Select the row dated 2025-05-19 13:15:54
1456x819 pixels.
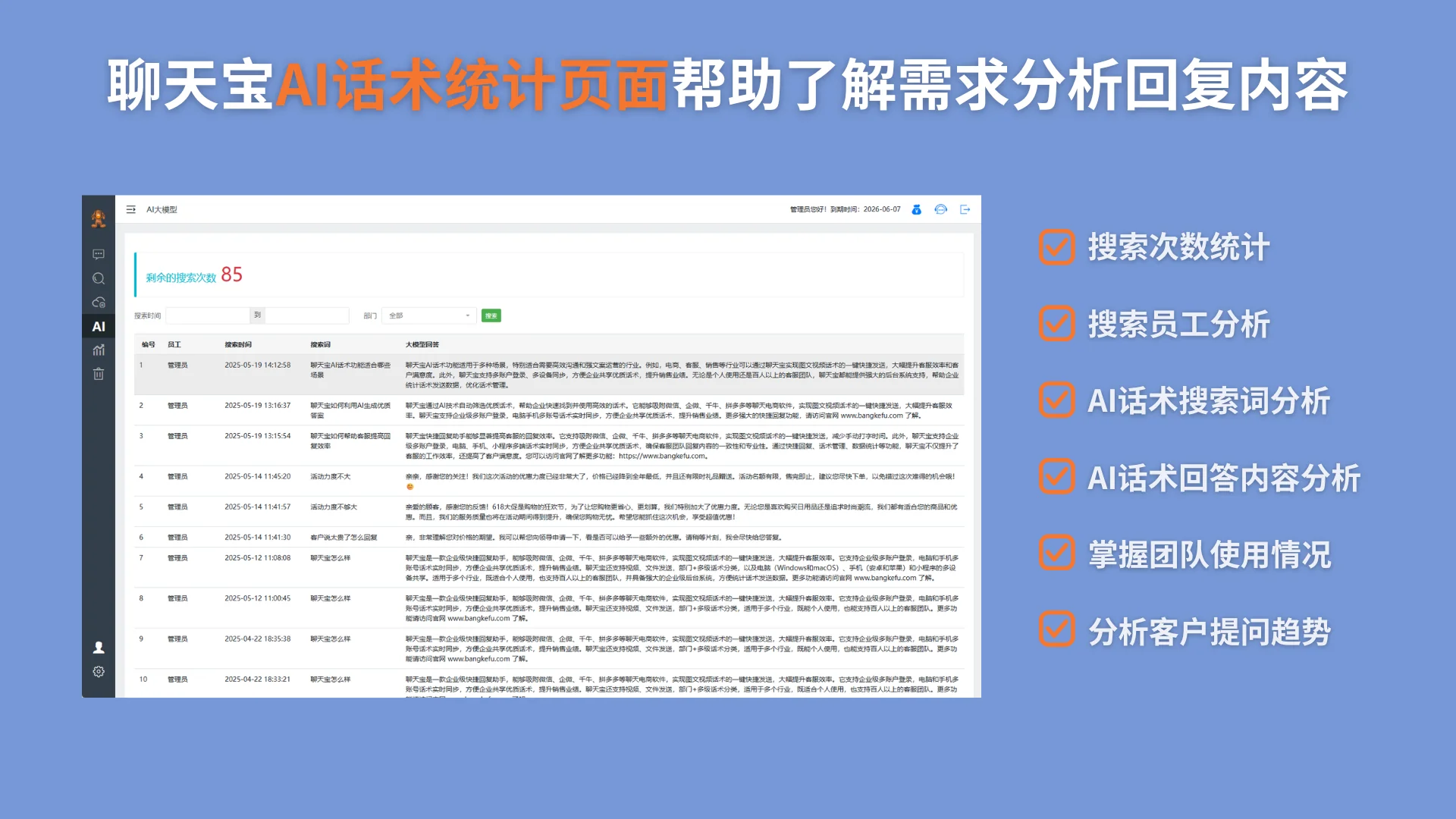tap(549, 446)
